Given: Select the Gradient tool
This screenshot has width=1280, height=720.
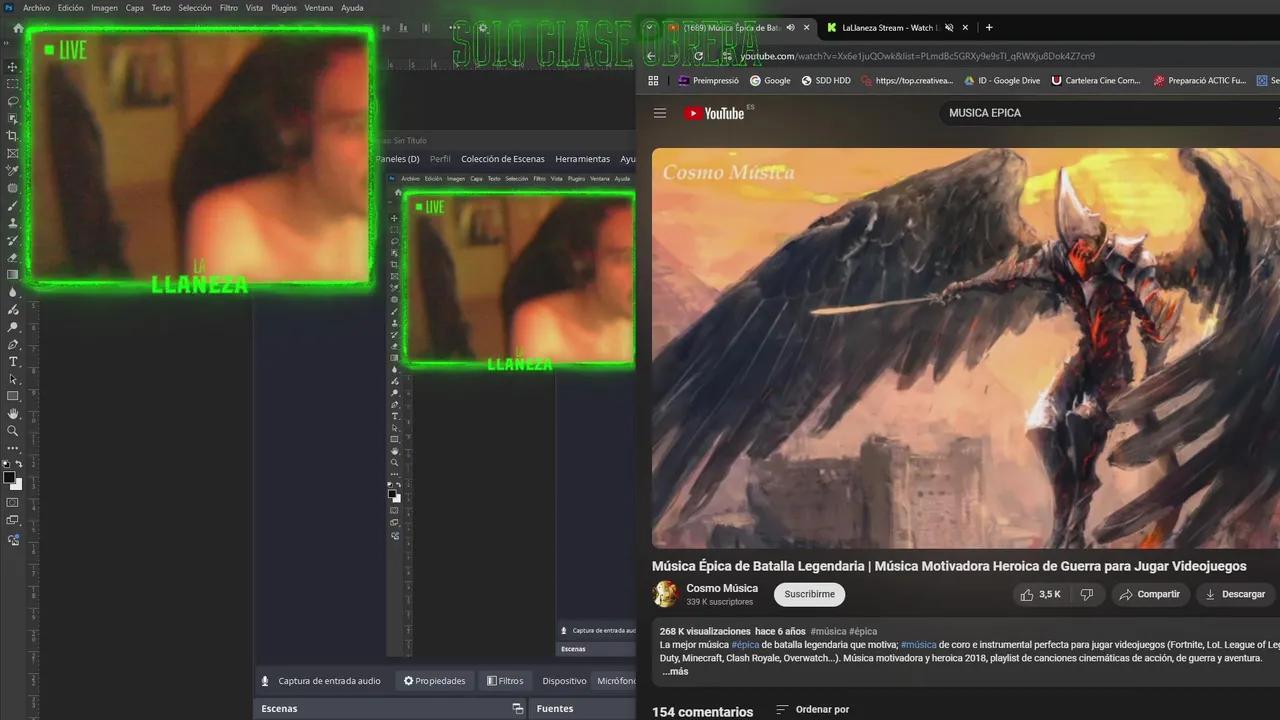Looking at the screenshot, I should [13, 274].
